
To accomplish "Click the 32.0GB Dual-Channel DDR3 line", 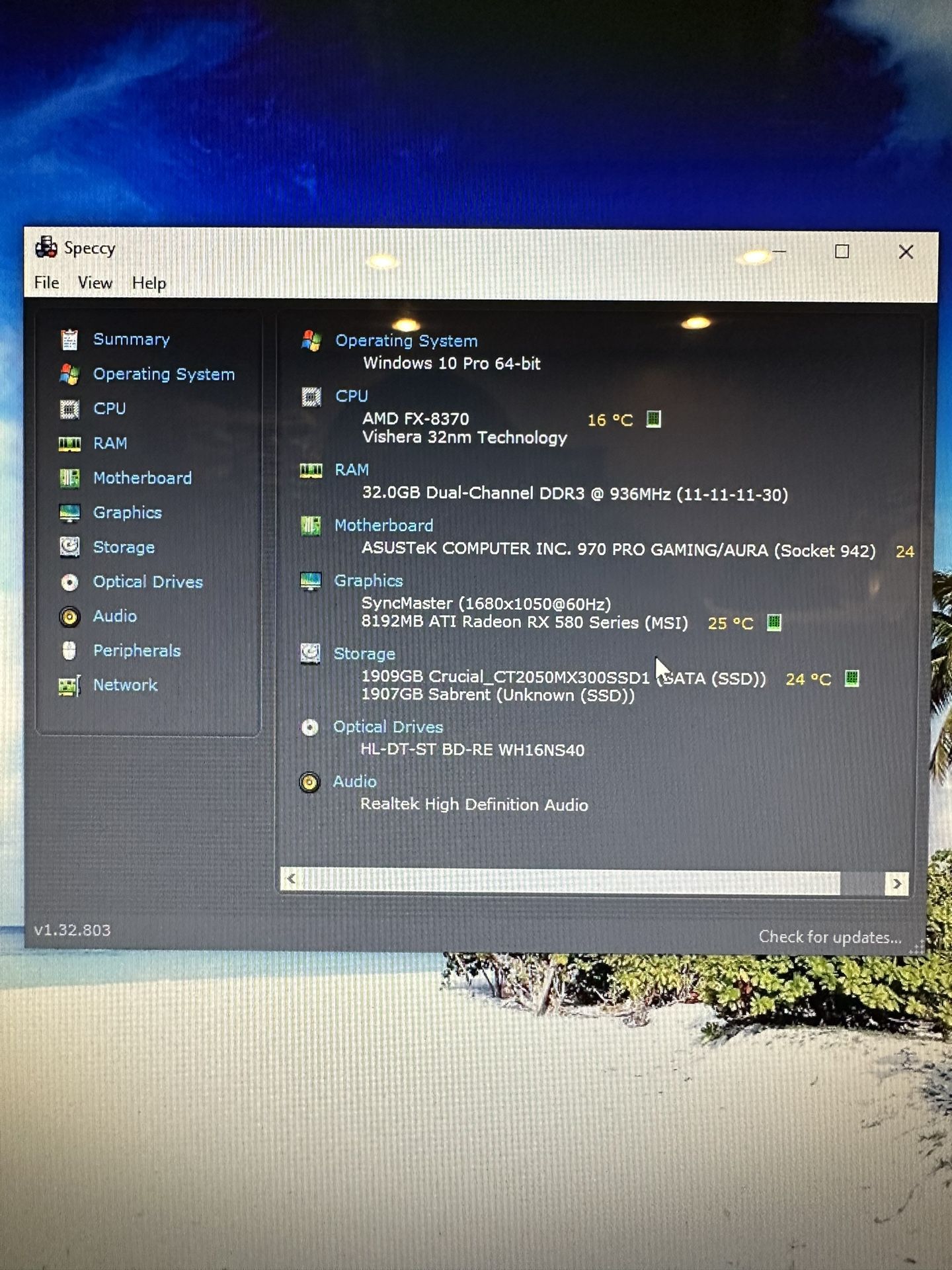I will pos(575,494).
